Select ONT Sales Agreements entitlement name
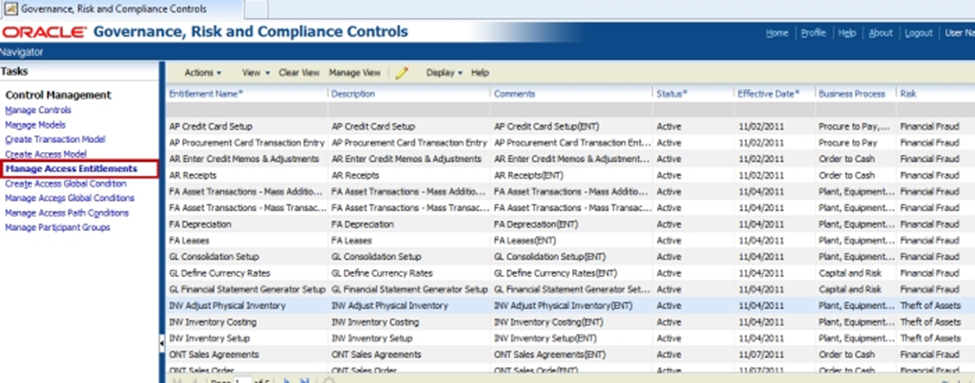The width and height of the screenshot is (975, 383). point(214,354)
